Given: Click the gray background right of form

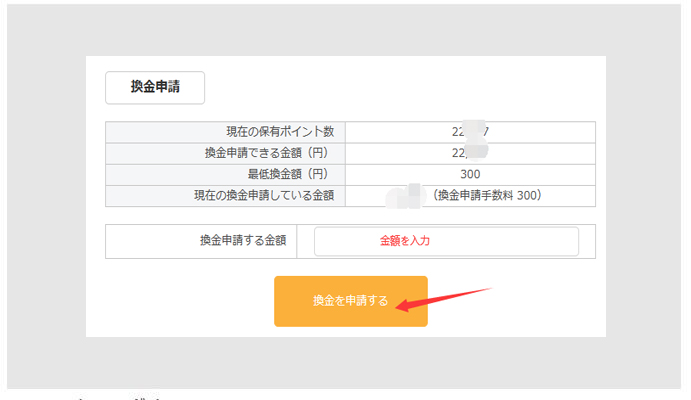Looking at the screenshot, I should (x=645, y=200).
